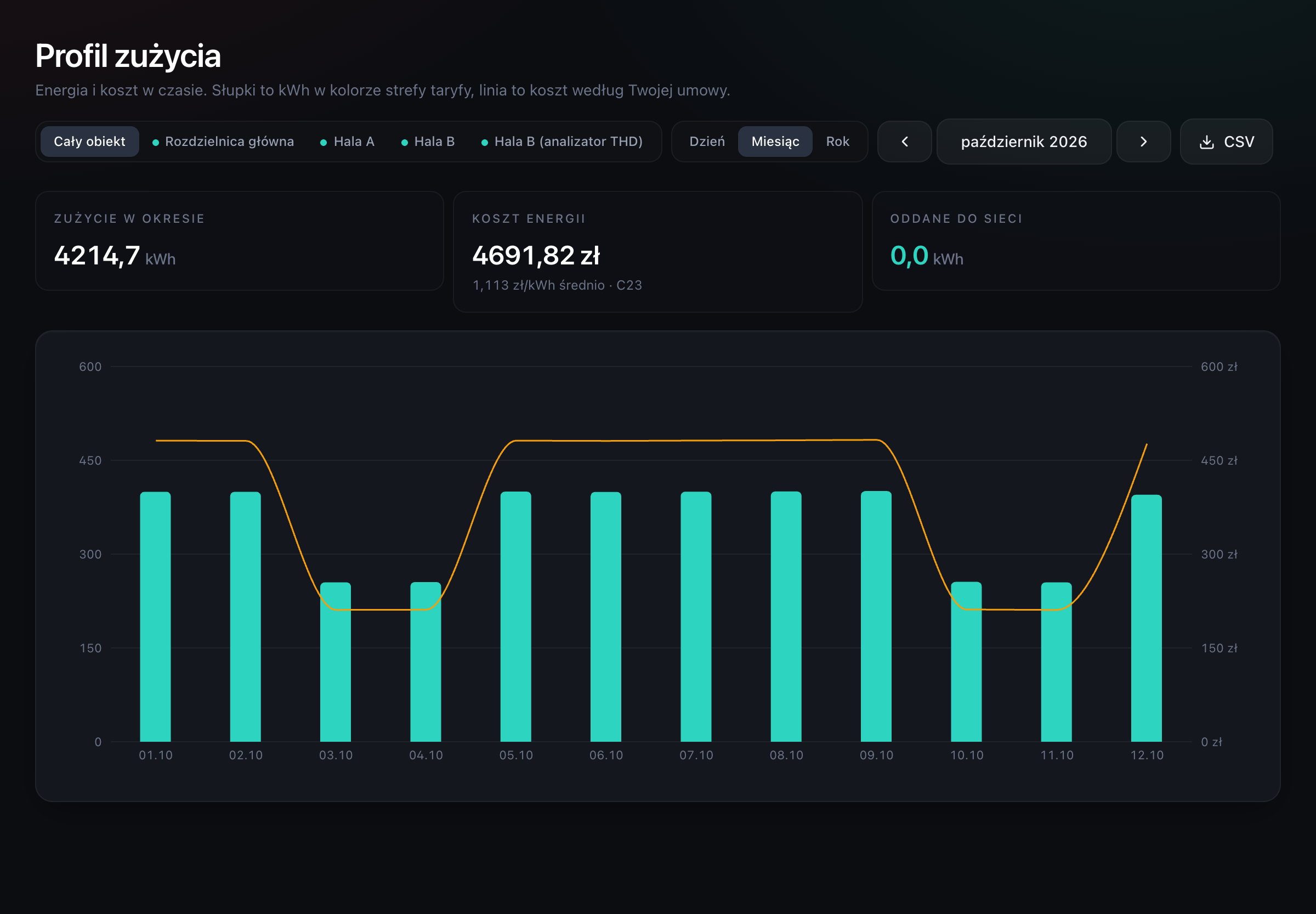Viewport: 1316px width, 914px height.
Task: Click the 02.10 consumption bar
Action: point(246,617)
